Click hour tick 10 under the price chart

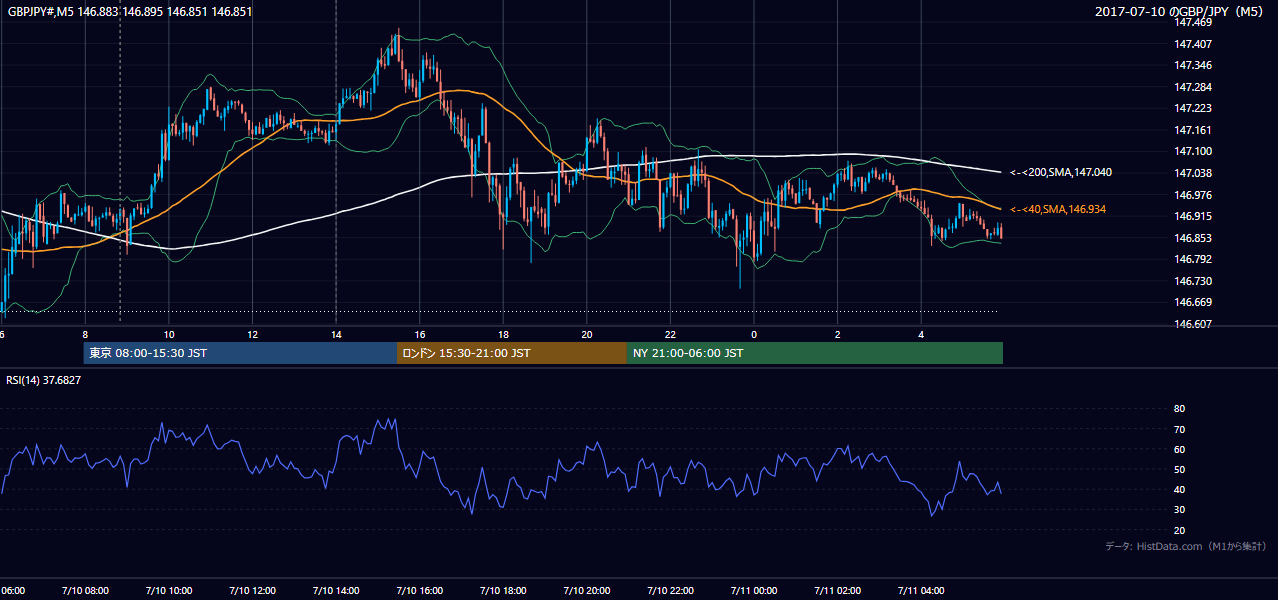(x=169, y=334)
